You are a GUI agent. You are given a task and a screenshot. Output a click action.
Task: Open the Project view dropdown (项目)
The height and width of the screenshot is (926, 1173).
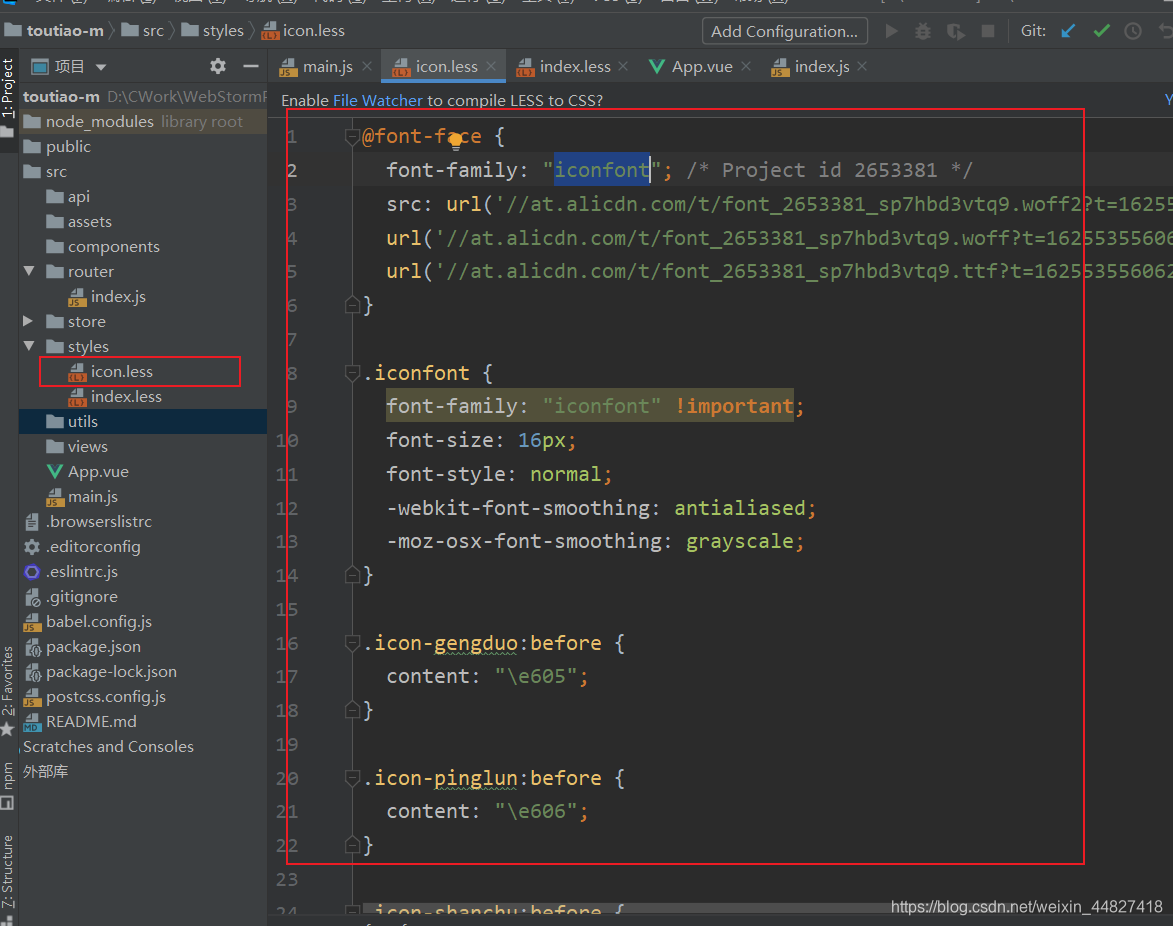69,67
